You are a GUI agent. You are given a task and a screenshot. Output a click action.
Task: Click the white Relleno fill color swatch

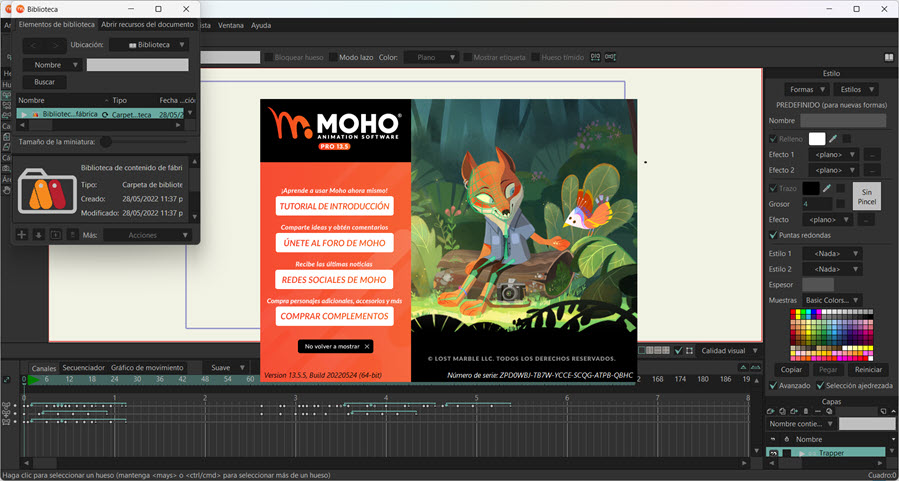(x=816, y=139)
